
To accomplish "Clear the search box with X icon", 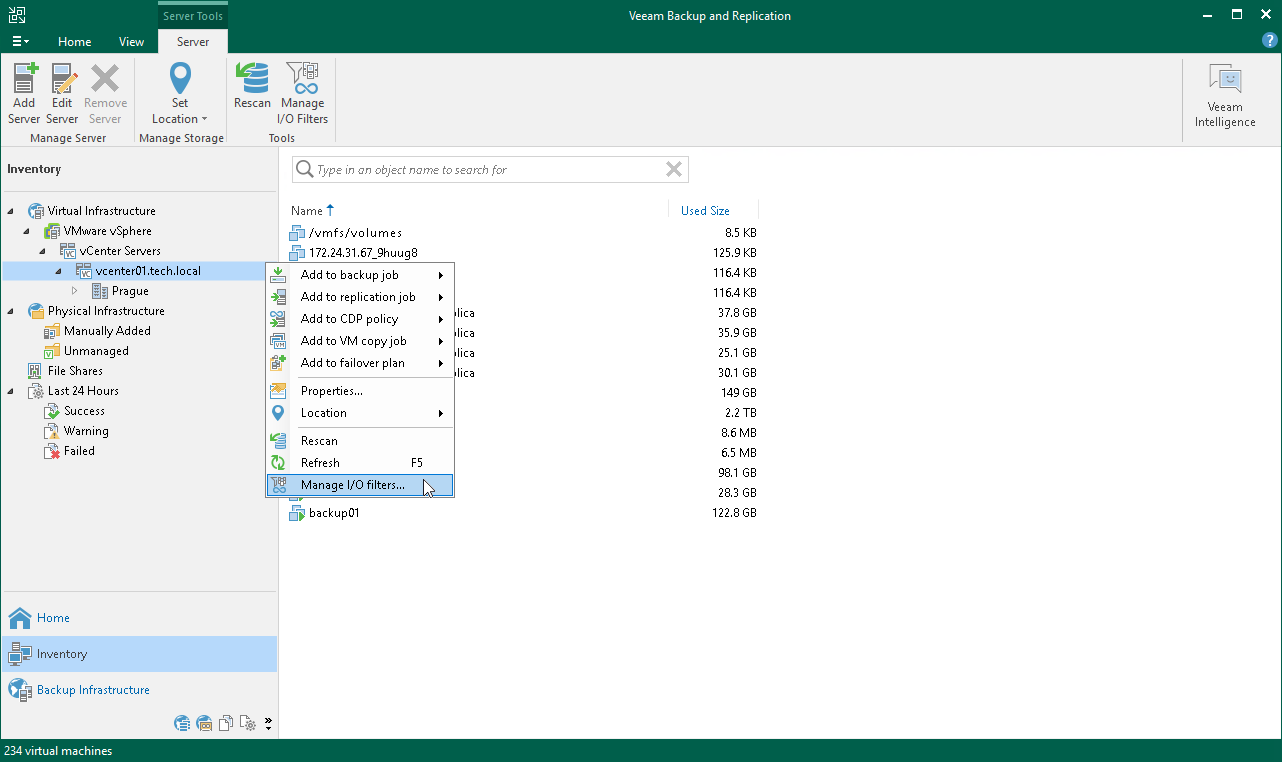I will pos(674,170).
